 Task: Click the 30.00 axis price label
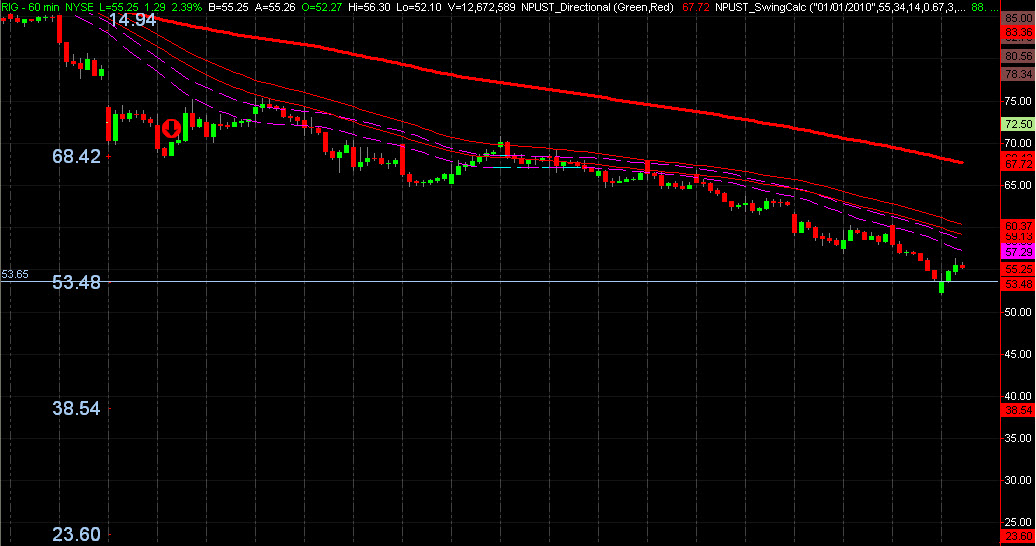tap(1018, 481)
